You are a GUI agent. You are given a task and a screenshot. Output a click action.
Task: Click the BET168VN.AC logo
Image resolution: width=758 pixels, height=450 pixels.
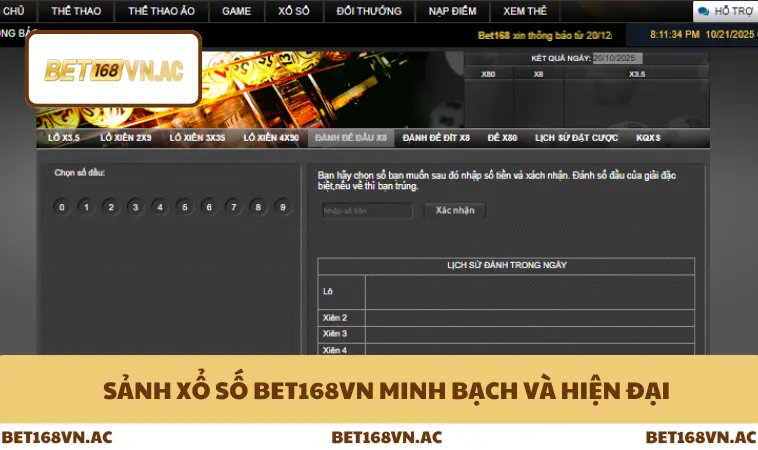point(113,70)
